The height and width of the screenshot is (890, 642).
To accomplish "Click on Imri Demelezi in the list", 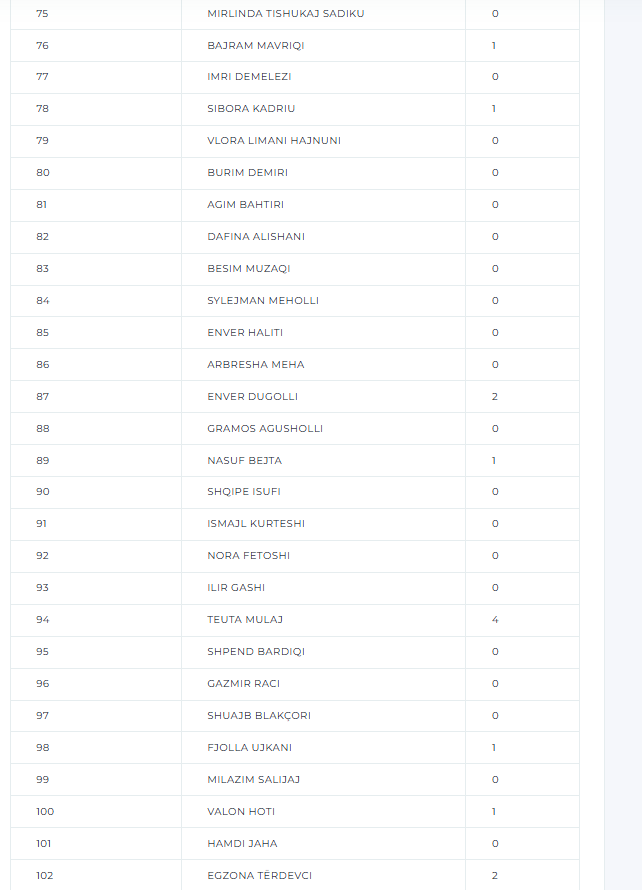I will 249,77.
